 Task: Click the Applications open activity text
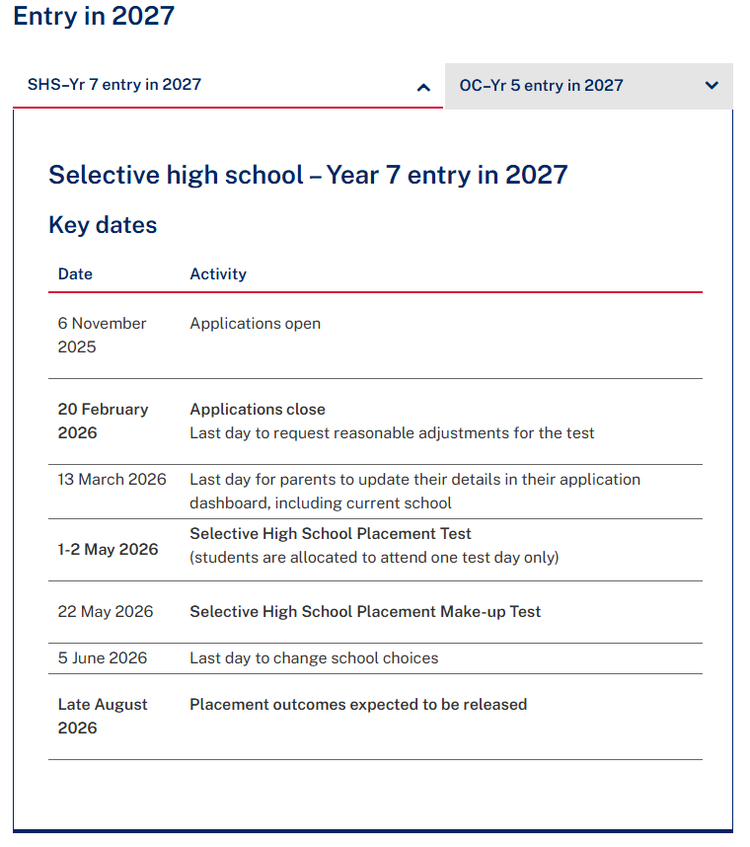point(255,324)
